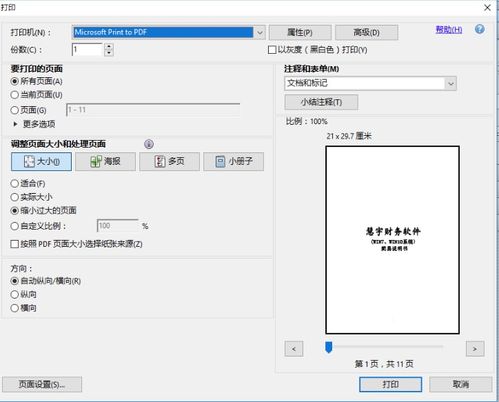Select 页面 page range radio button
Image resolution: width=499 pixels, height=402 pixels.
point(14,110)
